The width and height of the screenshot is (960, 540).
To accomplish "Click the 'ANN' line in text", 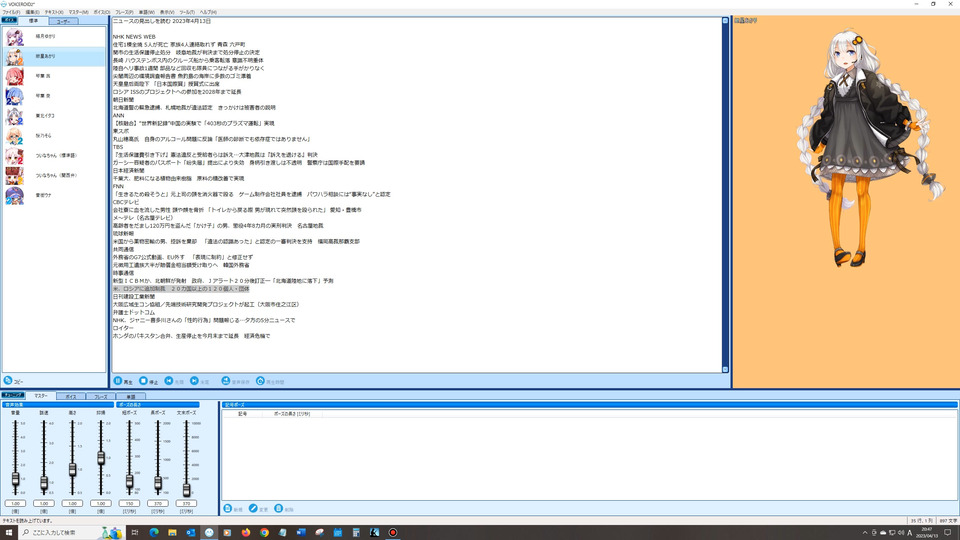I will point(118,115).
